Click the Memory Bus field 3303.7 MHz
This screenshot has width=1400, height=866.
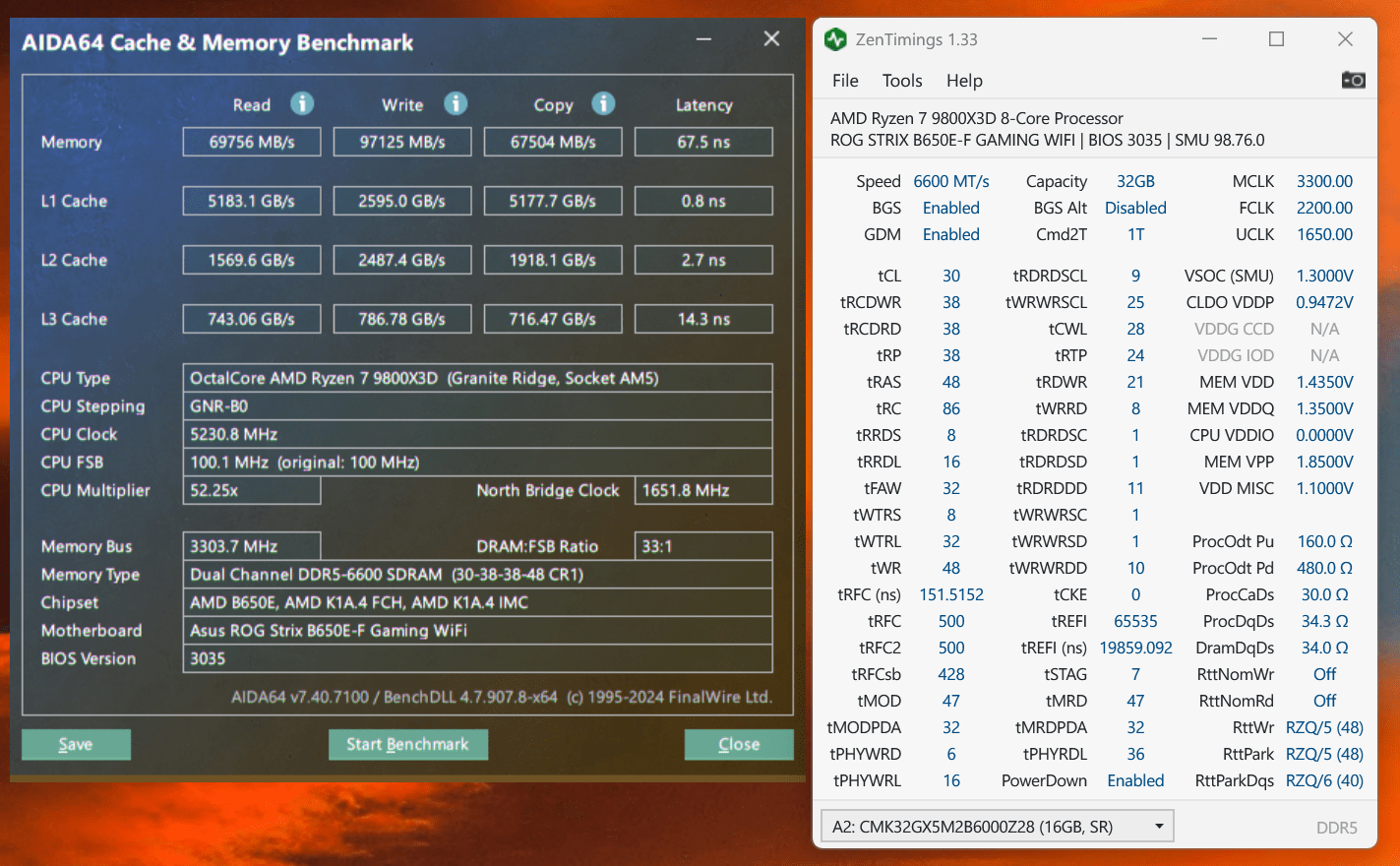pos(252,546)
